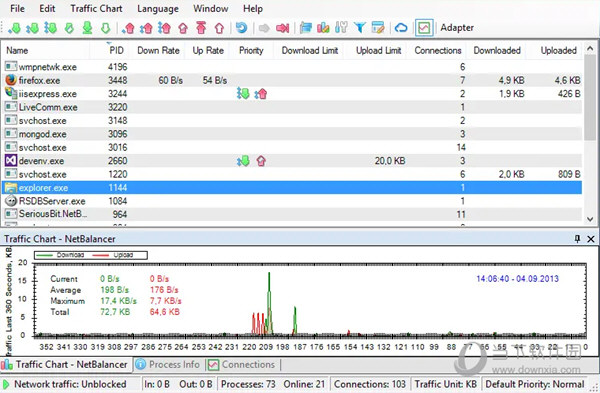This screenshot has height=393, width=600.
Task: Open the Edit menu
Action: pos(47,8)
